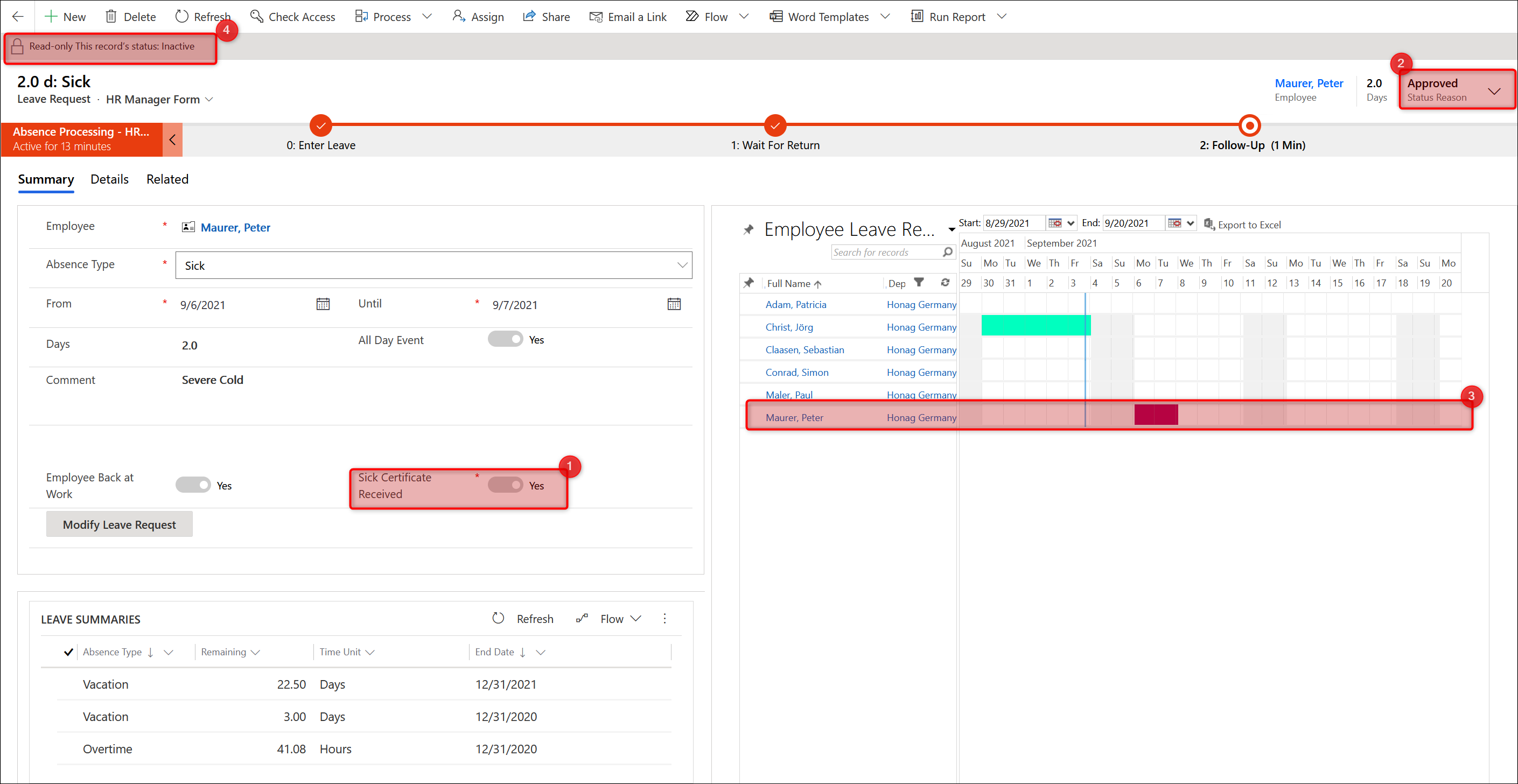Switch to the Details tab
The width and height of the screenshot is (1518, 784).
(109, 179)
